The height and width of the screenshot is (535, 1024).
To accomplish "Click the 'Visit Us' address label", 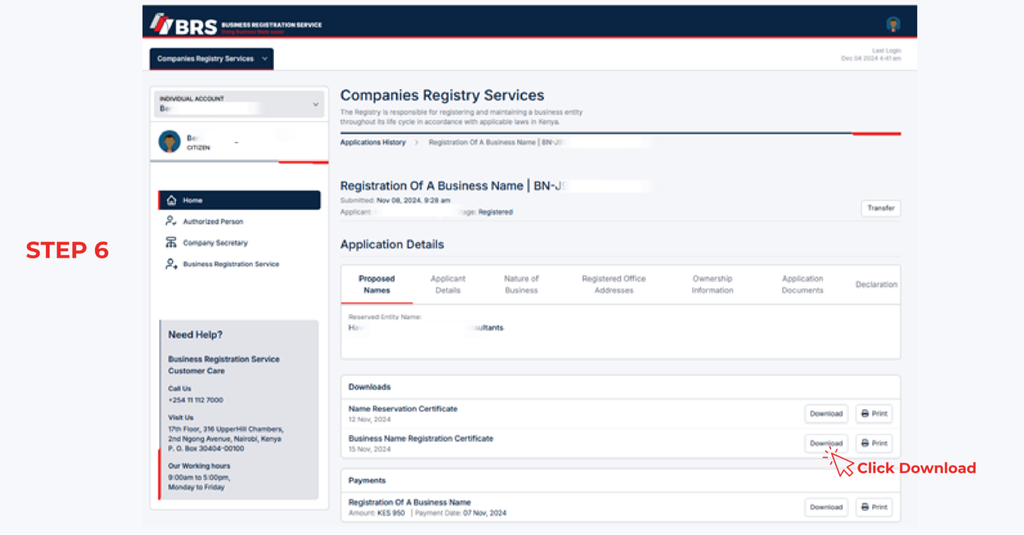I will tap(181, 417).
